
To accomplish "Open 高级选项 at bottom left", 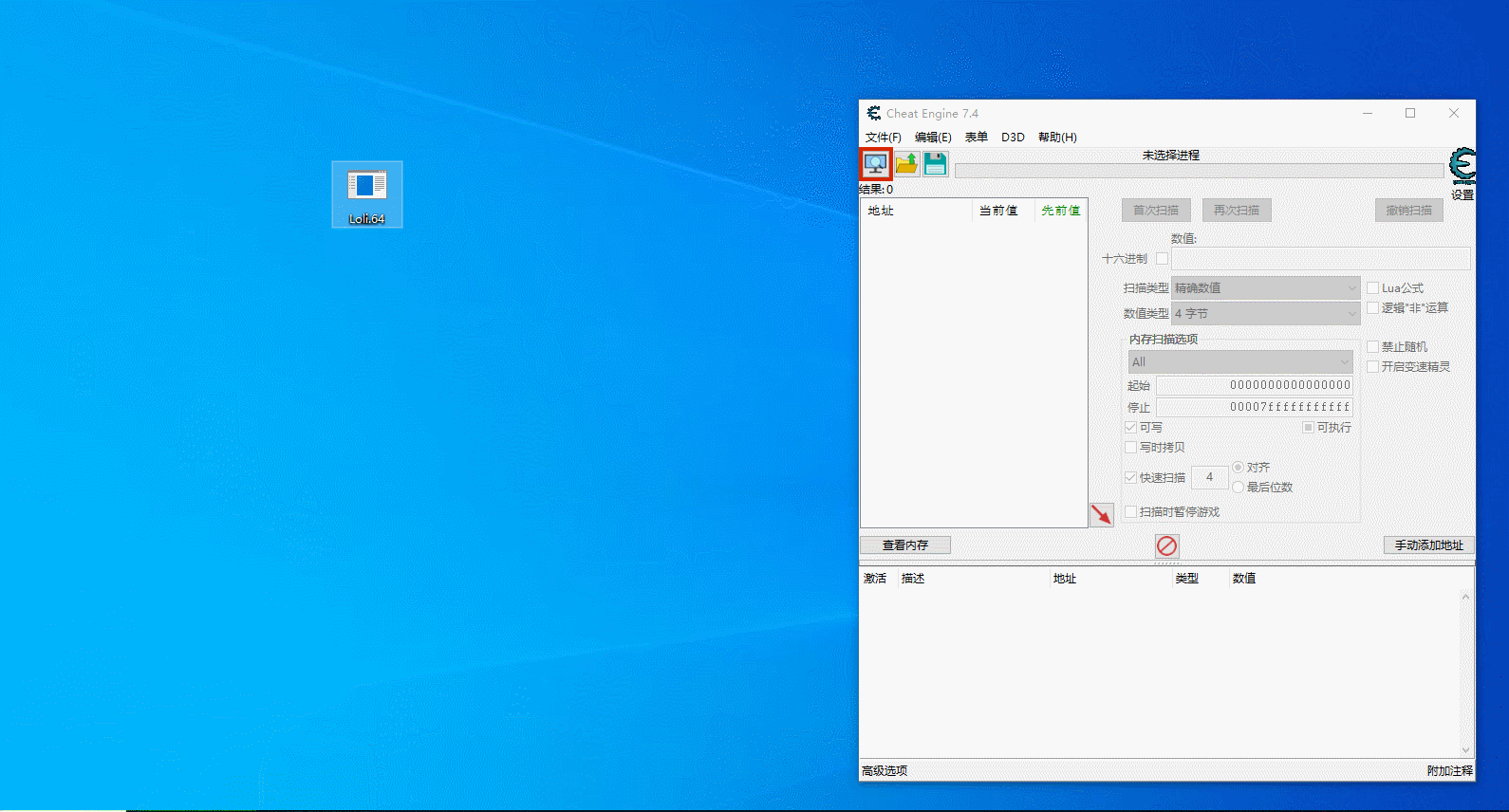I will pos(885,771).
